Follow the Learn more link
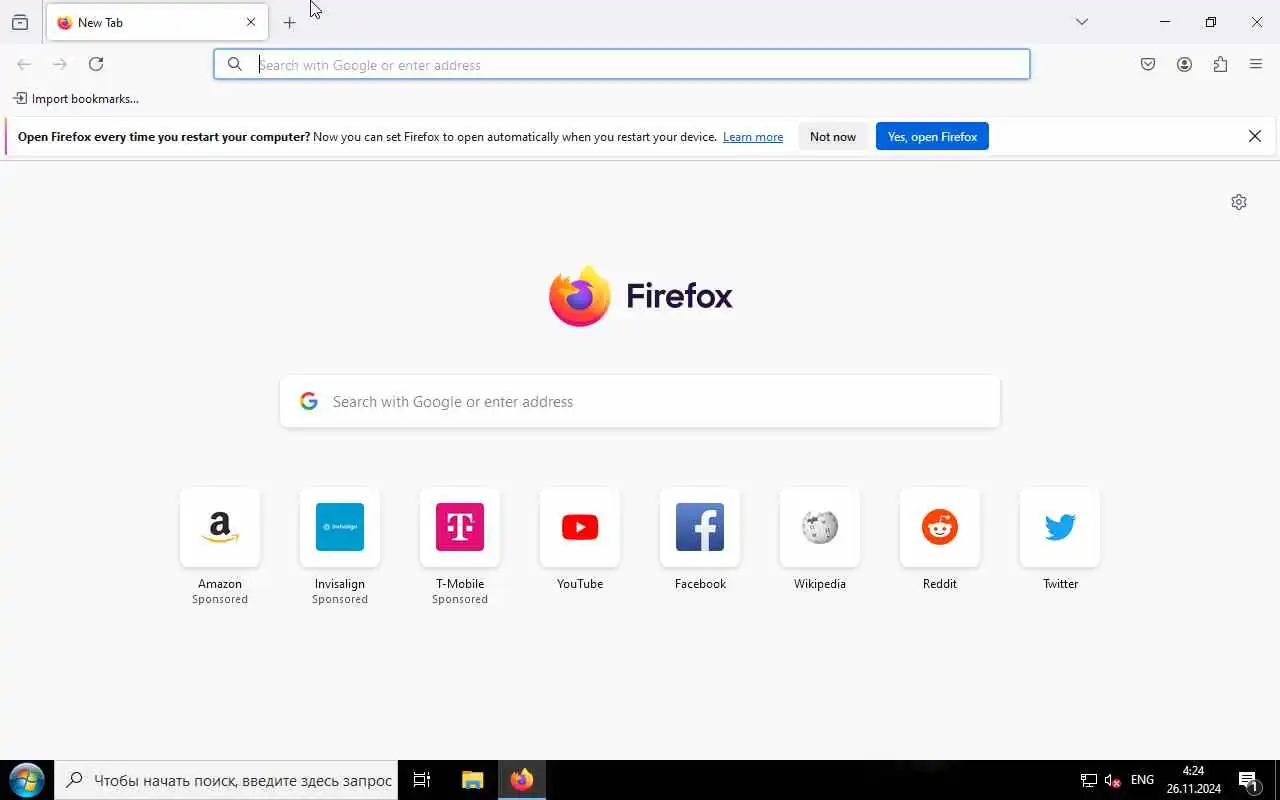Image resolution: width=1280 pixels, height=800 pixels. [753, 137]
